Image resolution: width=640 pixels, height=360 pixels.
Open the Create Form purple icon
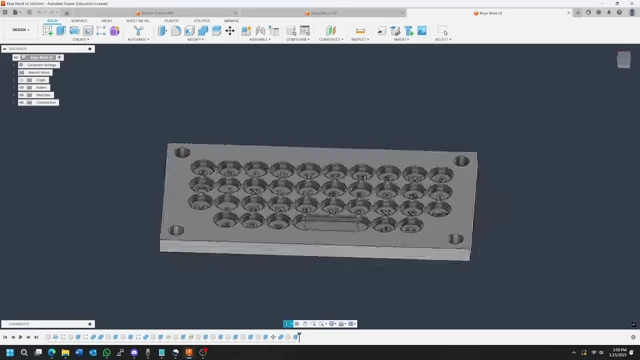115,31
